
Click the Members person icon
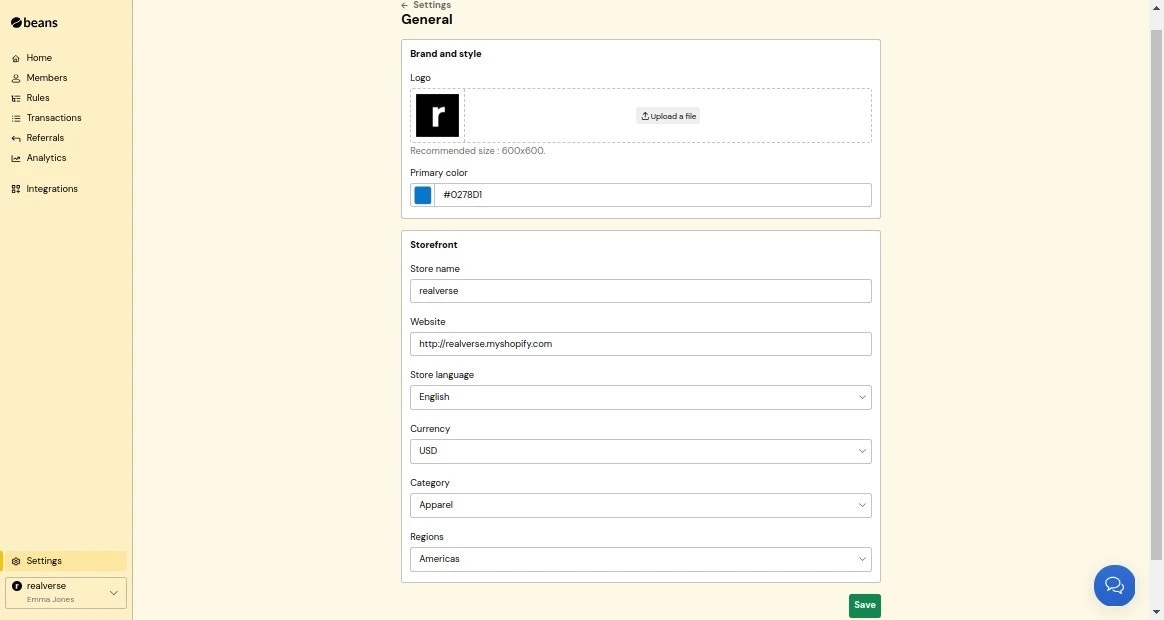(x=16, y=78)
